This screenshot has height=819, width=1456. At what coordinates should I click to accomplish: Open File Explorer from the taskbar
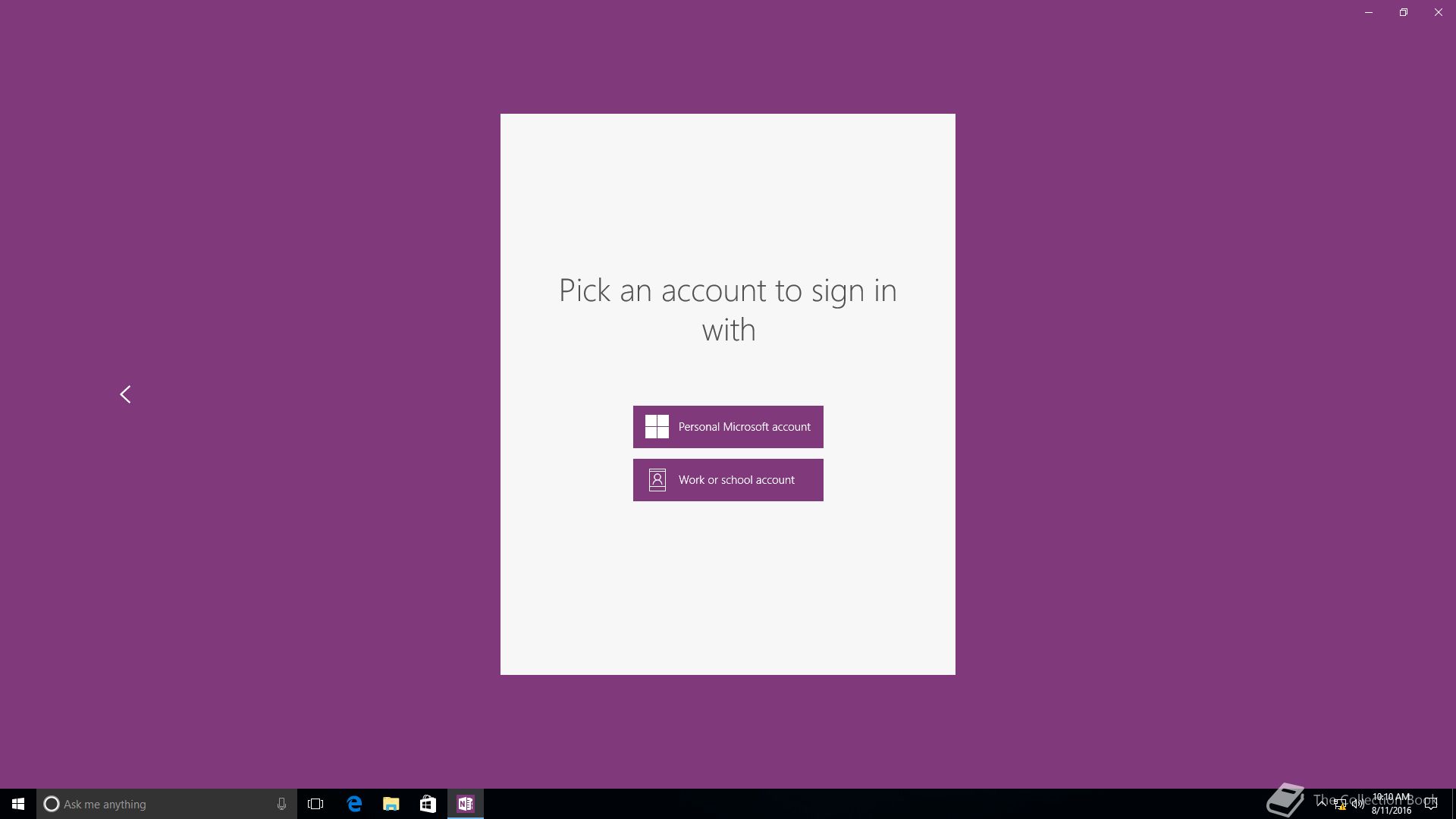coord(391,804)
